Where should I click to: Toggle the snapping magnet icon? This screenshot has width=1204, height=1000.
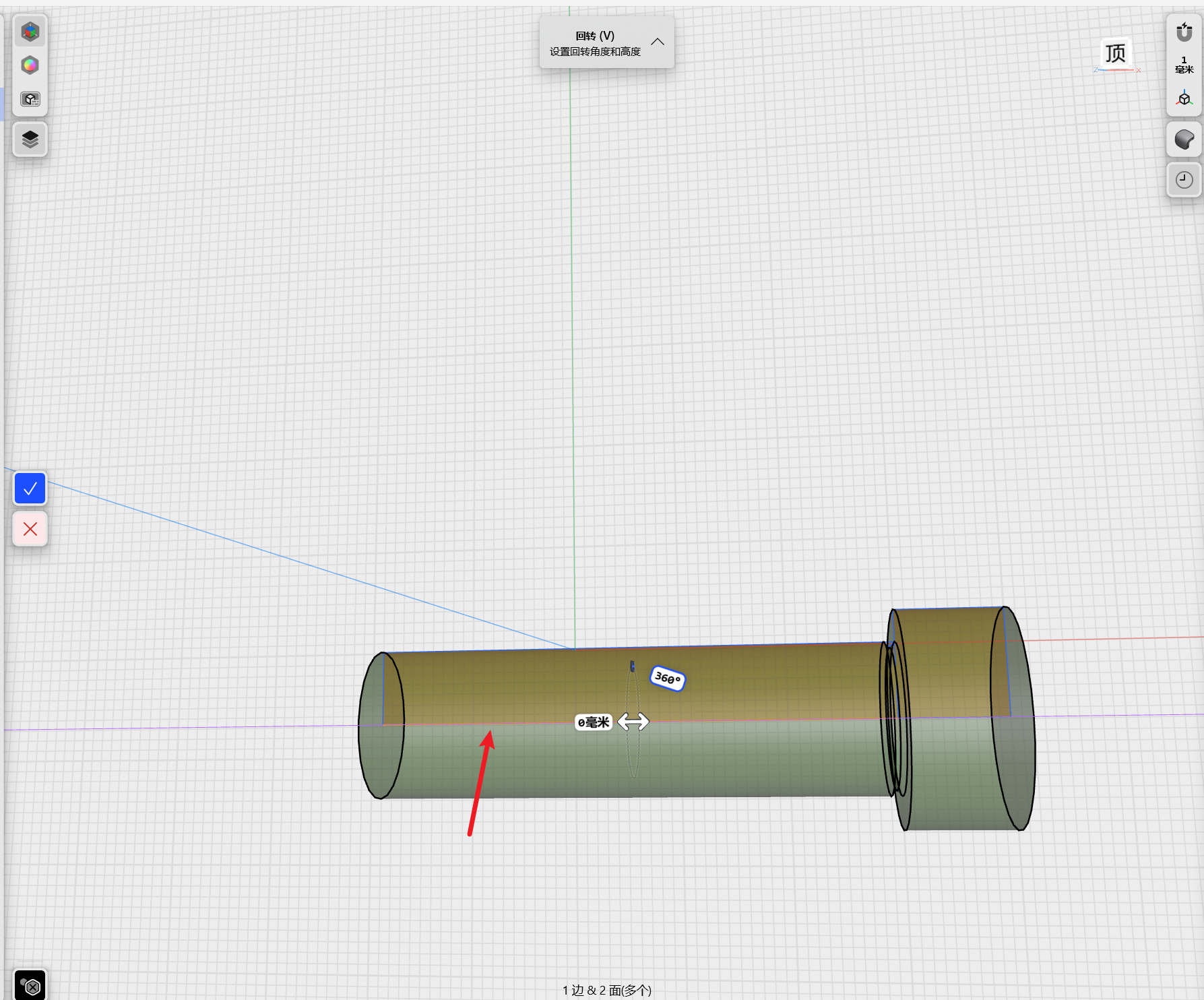(1184, 32)
